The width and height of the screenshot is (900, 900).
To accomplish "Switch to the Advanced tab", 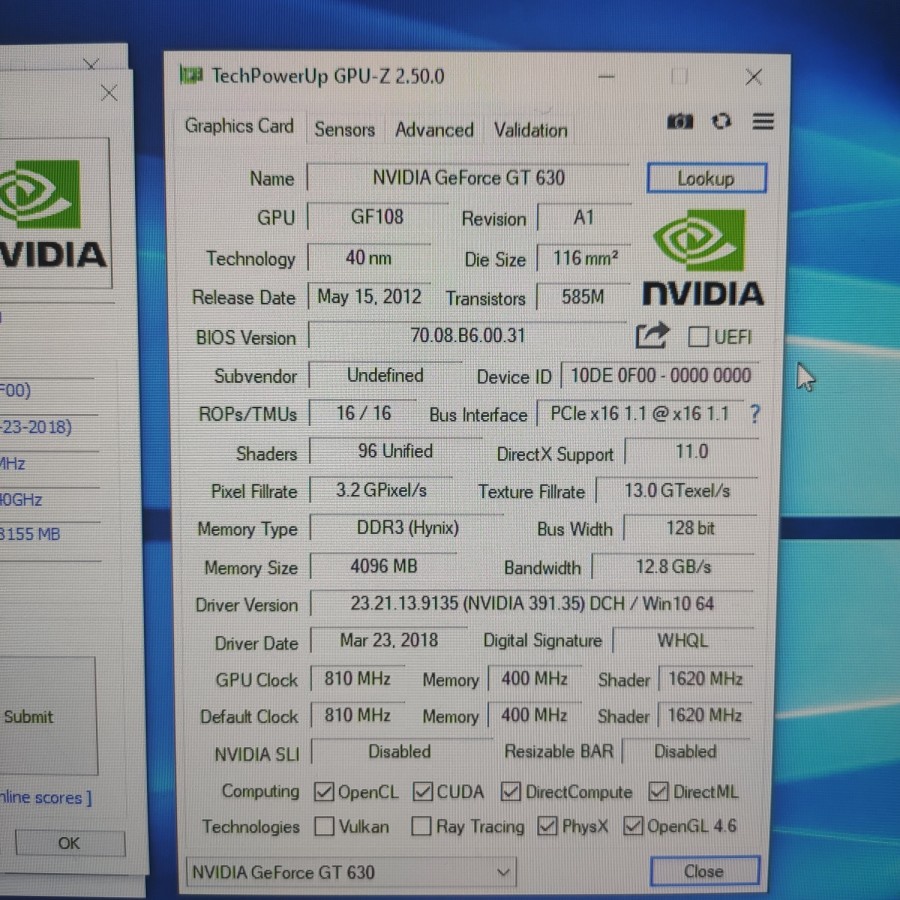I will [434, 130].
